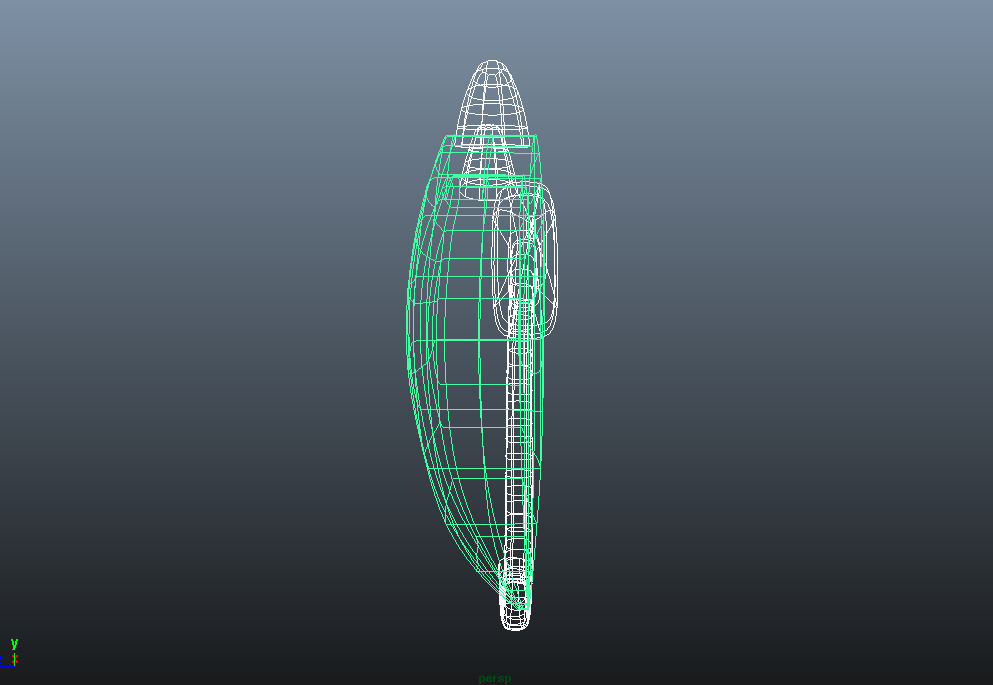993x685 pixels.
Task: Click the XYZ axis orientation indicator
Action: coord(9,653)
